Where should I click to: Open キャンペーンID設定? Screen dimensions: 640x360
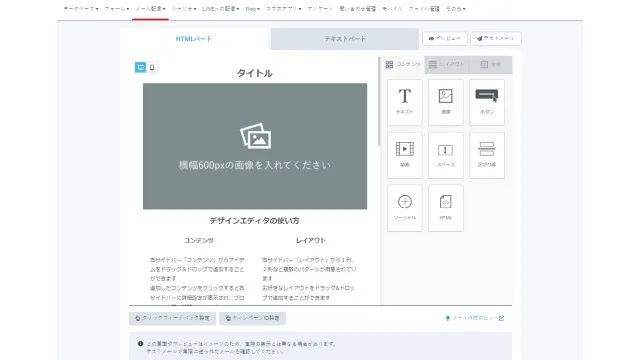pos(252,318)
